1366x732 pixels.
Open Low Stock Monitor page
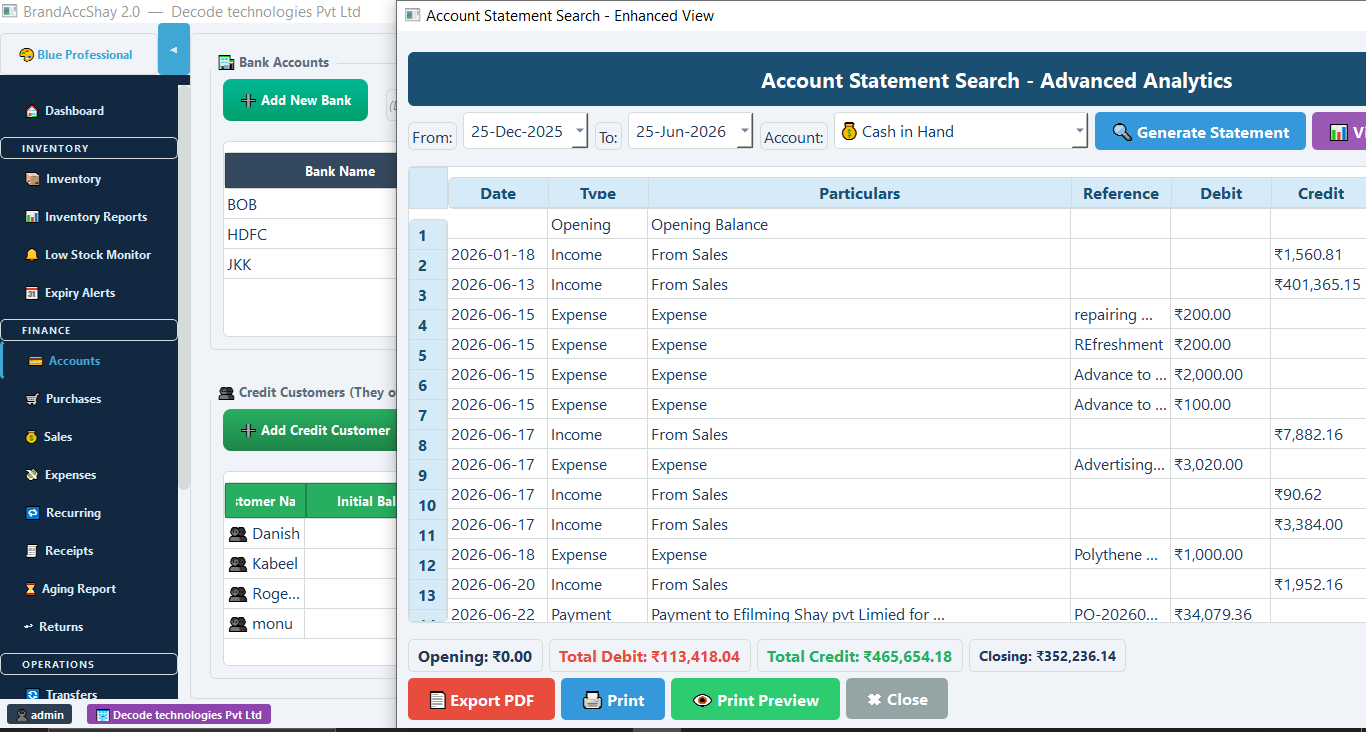[89, 255]
